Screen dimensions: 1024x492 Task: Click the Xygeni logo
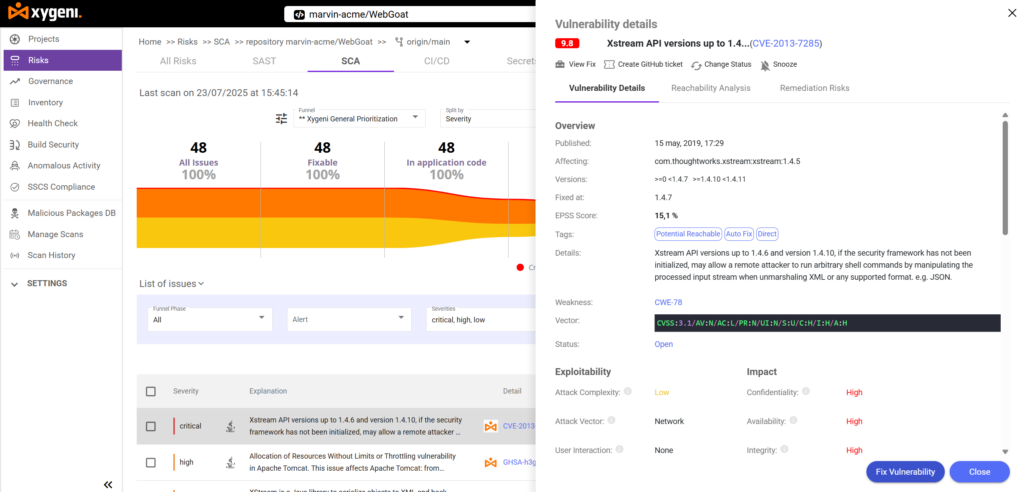pos(44,11)
